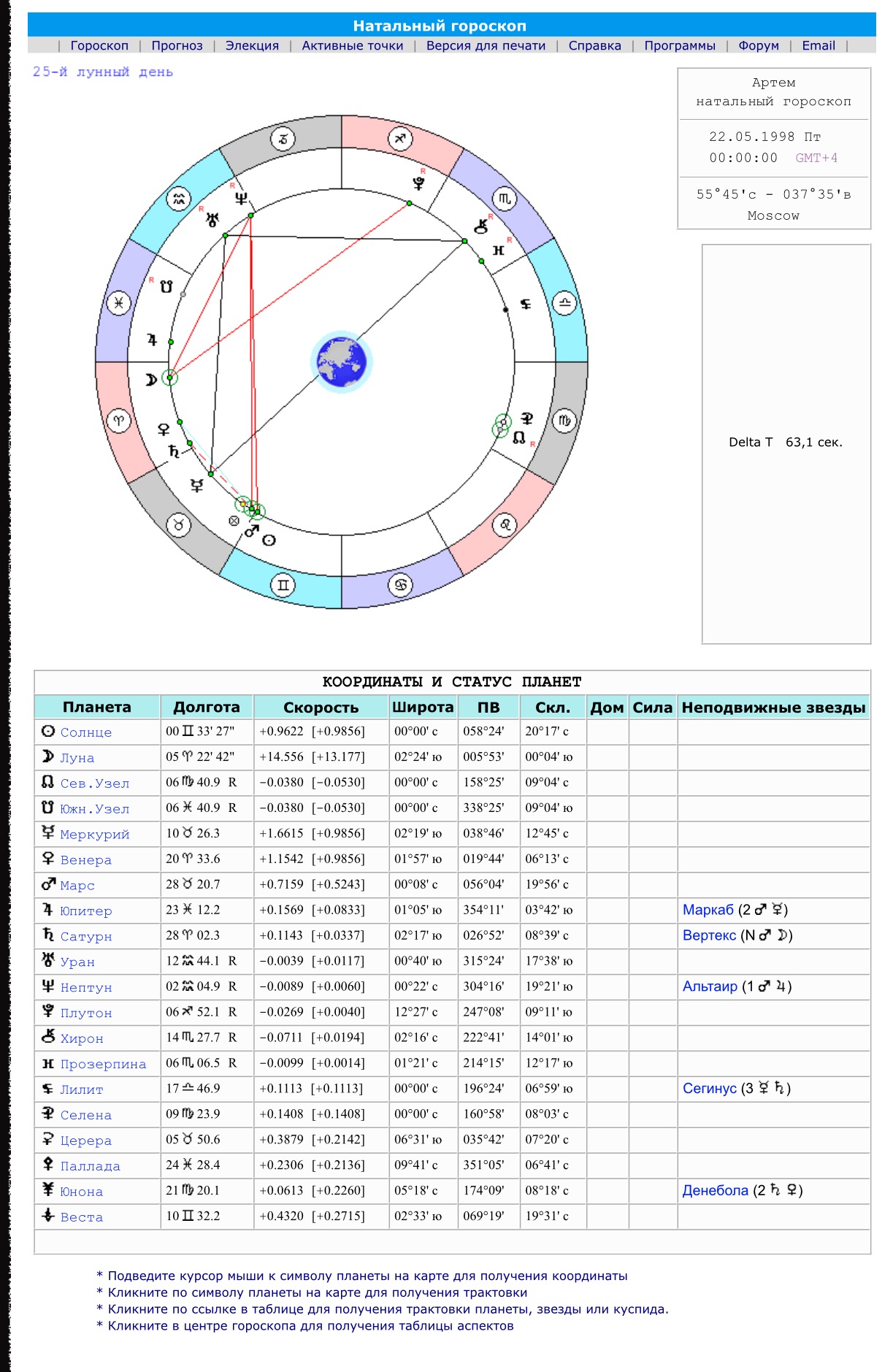The height and width of the screenshot is (1372, 893).
Task: Click the Скорость column header
Action: click(x=321, y=708)
